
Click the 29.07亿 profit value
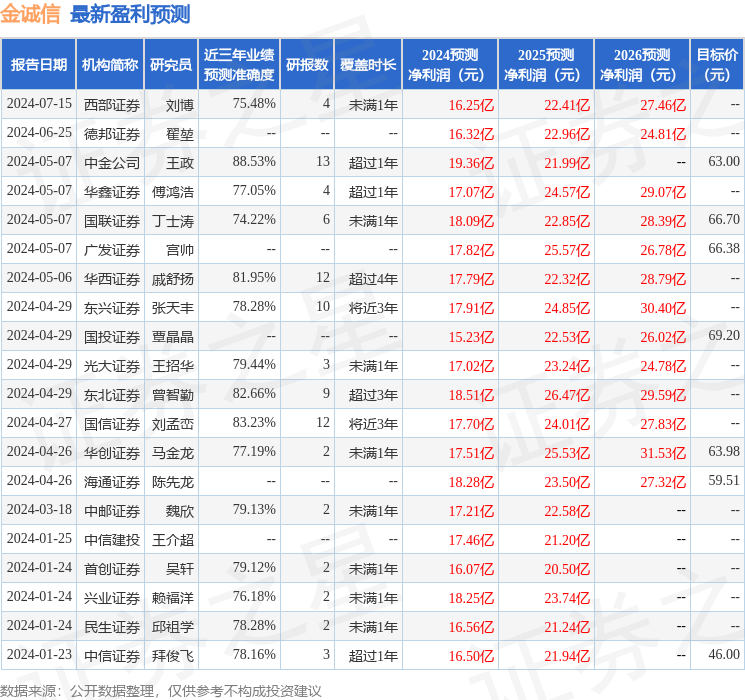coord(663,192)
